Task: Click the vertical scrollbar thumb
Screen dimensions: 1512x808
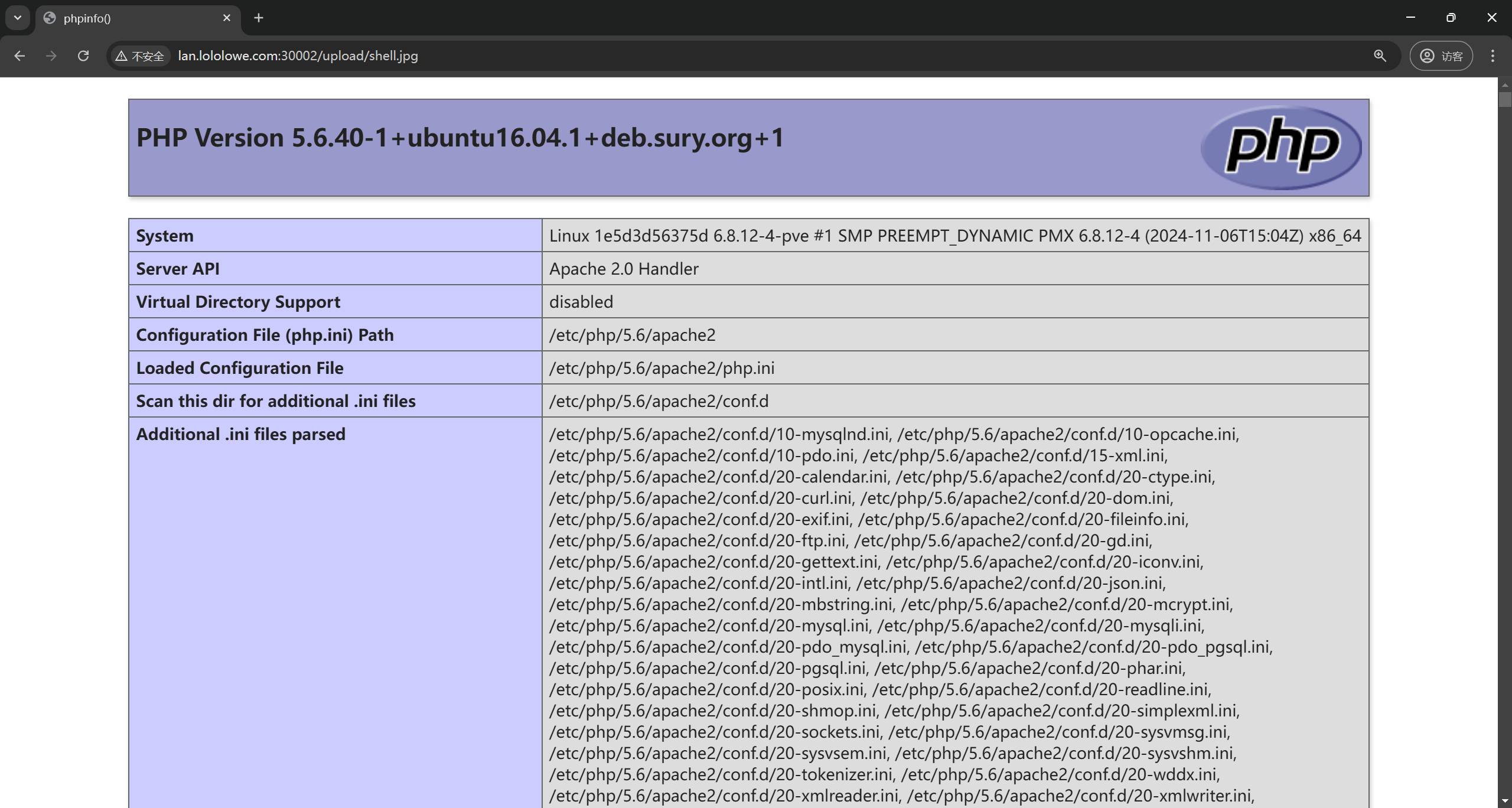Action: [1504, 99]
